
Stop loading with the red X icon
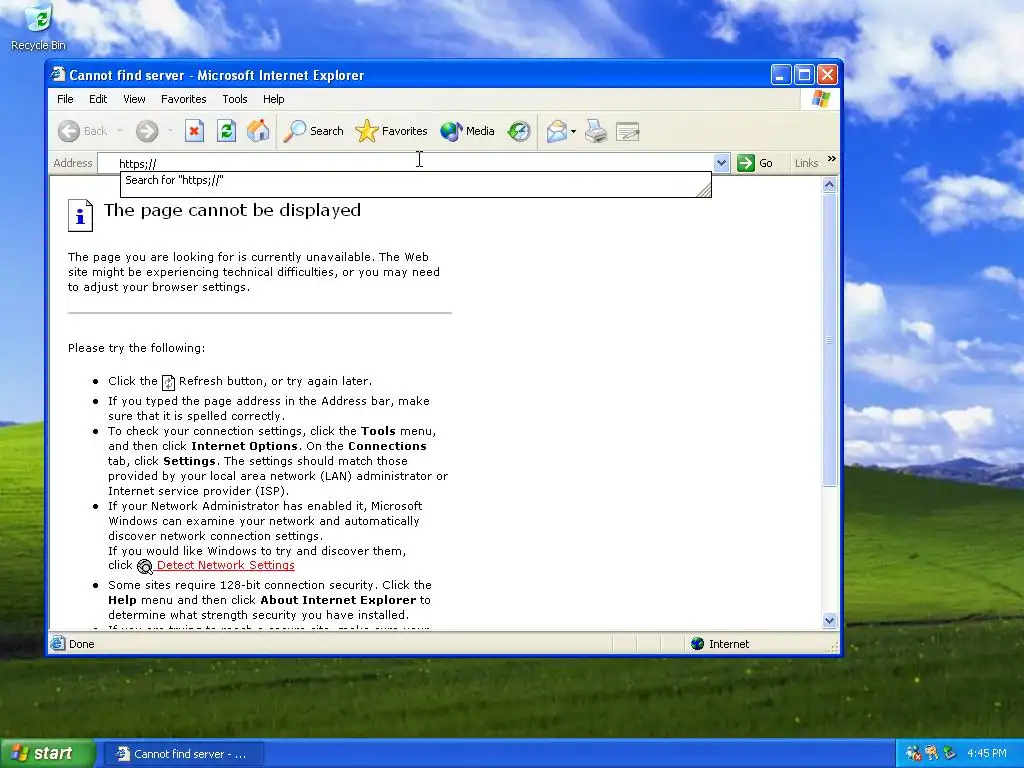coord(194,131)
